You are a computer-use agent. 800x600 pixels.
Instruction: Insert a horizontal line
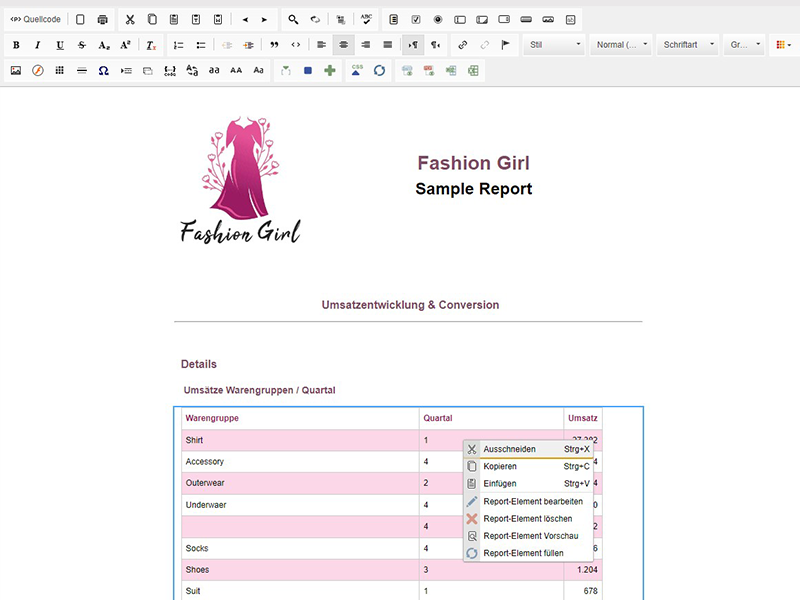(x=82, y=70)
